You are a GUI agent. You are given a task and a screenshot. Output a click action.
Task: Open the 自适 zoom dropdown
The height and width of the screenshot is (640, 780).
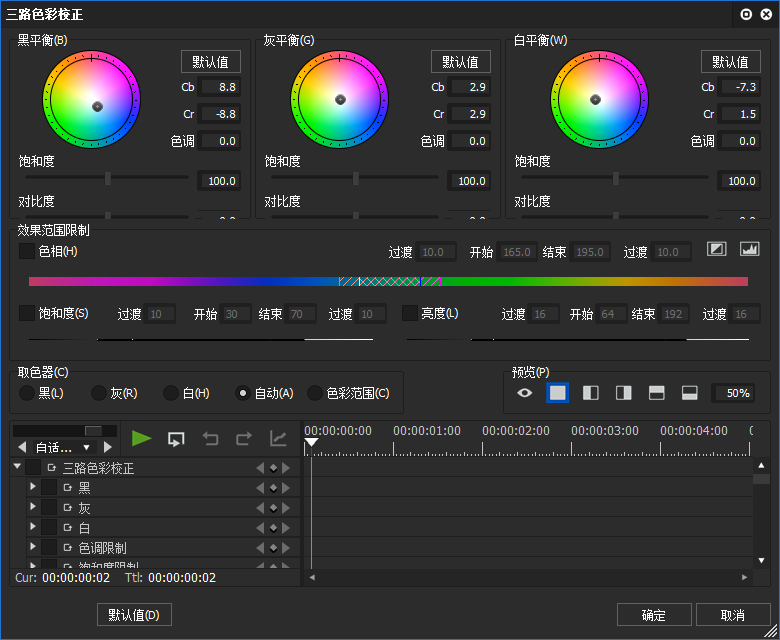pyautogui.click(x=64, y=447)
